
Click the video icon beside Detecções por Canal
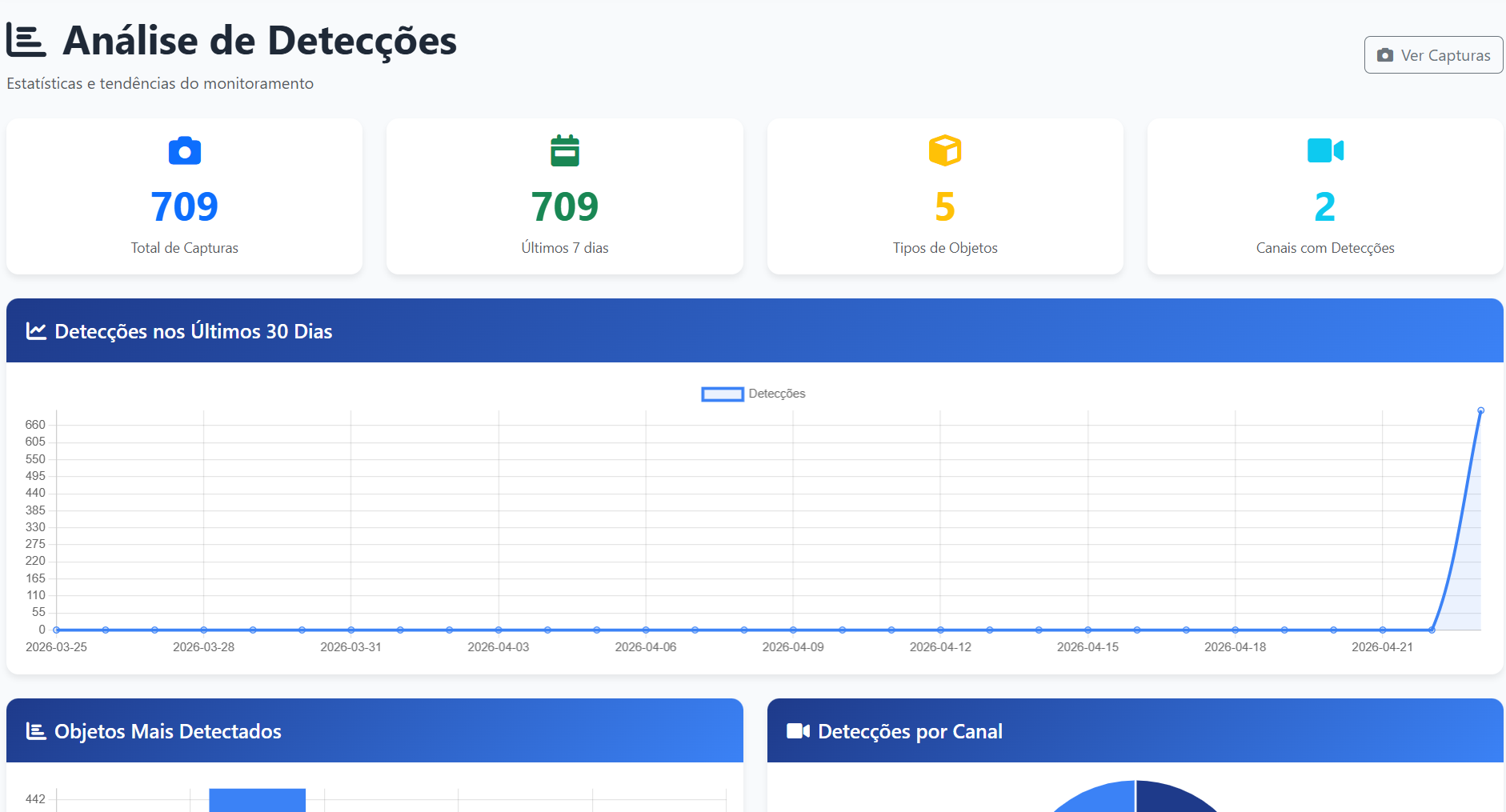(x=799, y=730)
